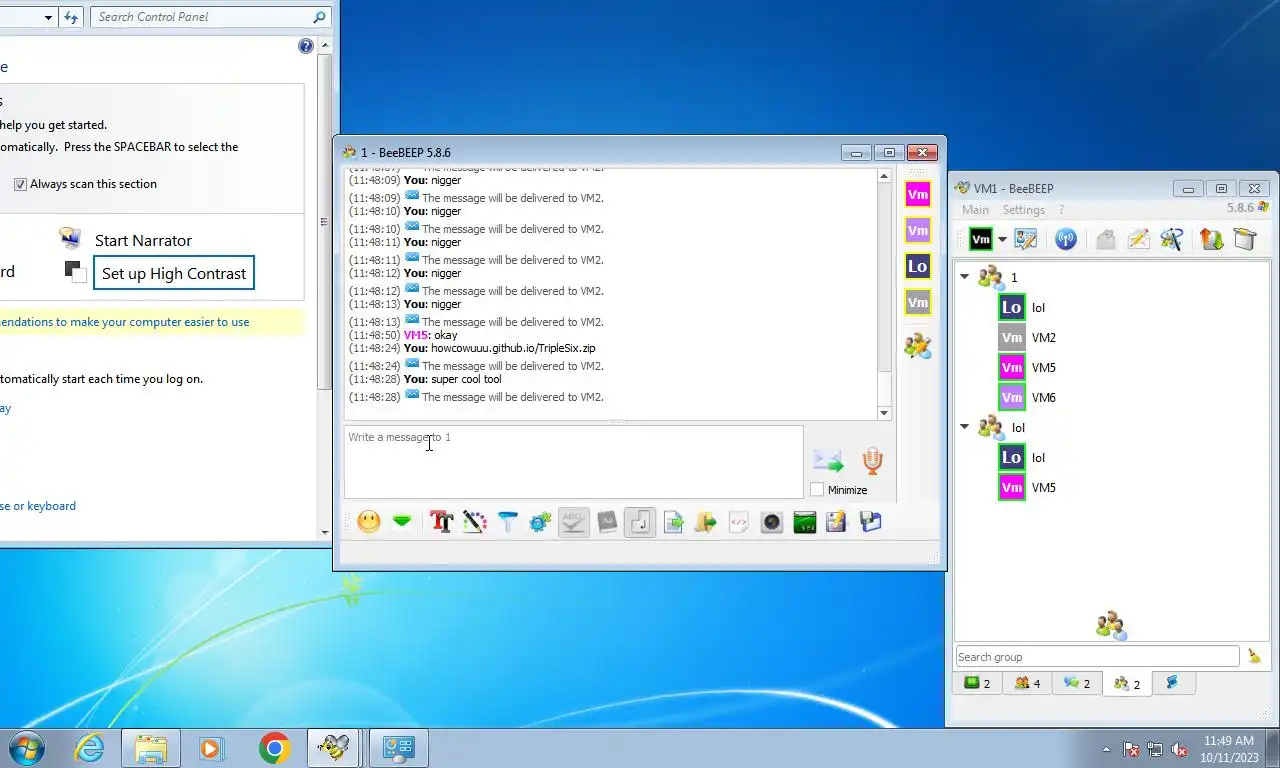Open the emoticon smiley picker
This screenshot has height=768, width=1280.
point(369,522)
